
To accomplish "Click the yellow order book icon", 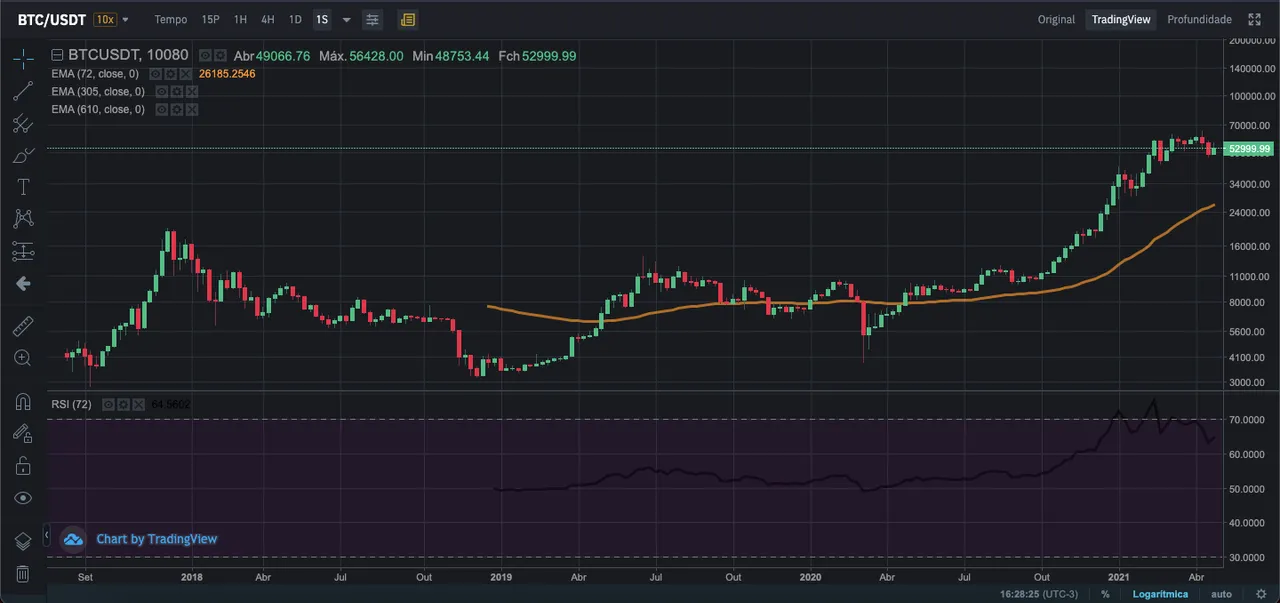I will click(x=407, y=19).
